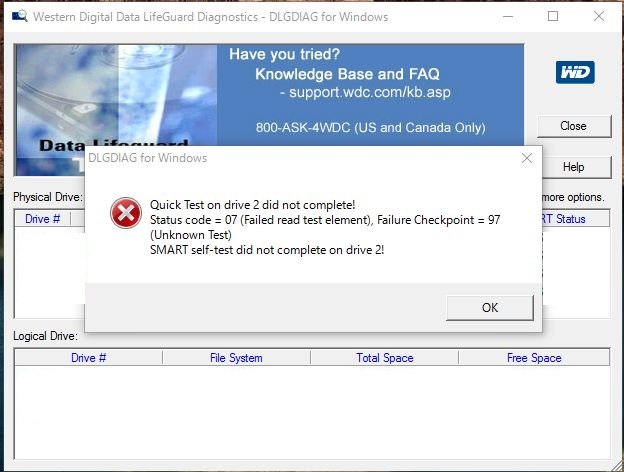Close the DLGDIAG error dialog
The height and width of the screenshot is (472, 624).
point(527,158)
